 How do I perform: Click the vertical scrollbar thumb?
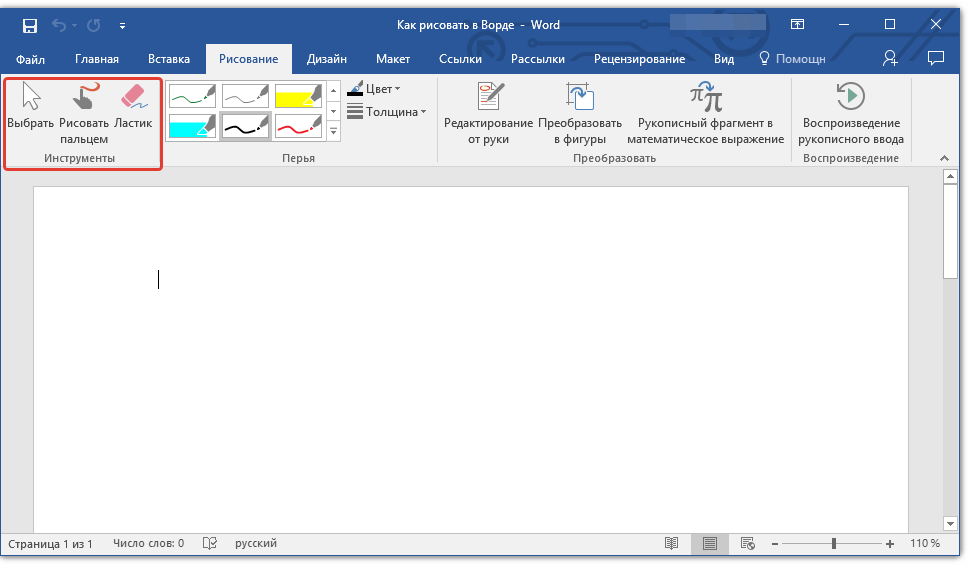coord(951,231)
